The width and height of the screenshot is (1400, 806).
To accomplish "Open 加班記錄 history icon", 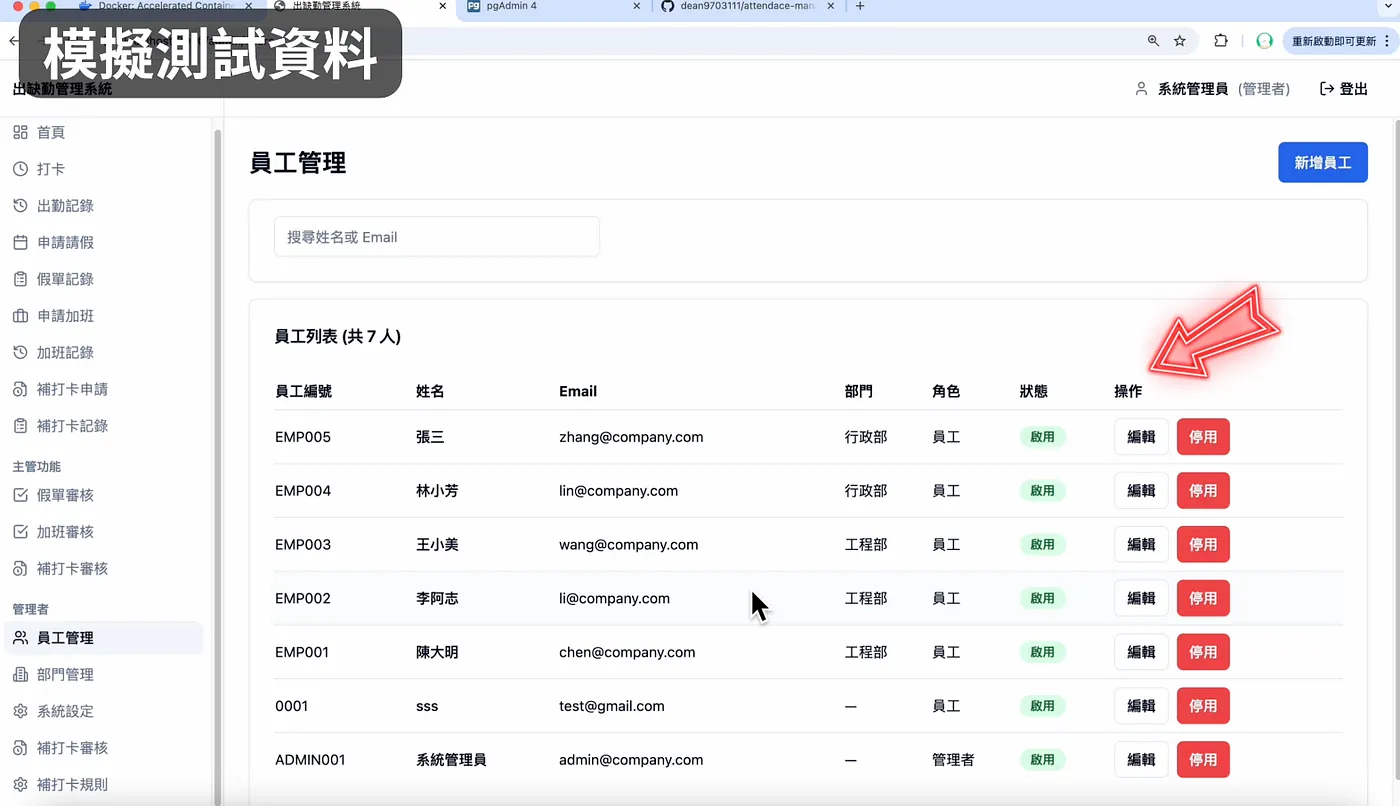I will coord(20,352).
